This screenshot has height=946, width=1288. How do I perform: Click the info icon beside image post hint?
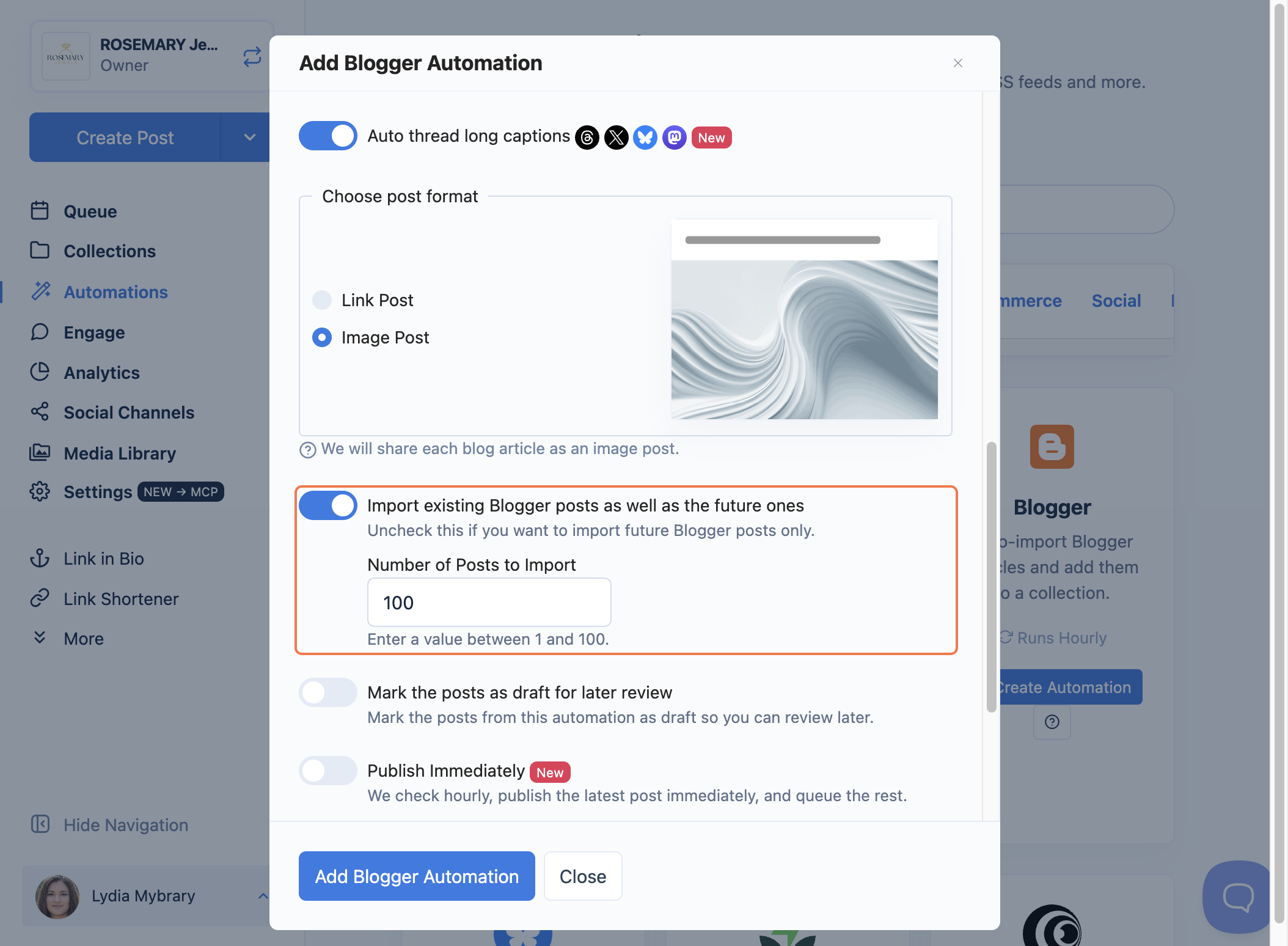click(x=308, y=450)
